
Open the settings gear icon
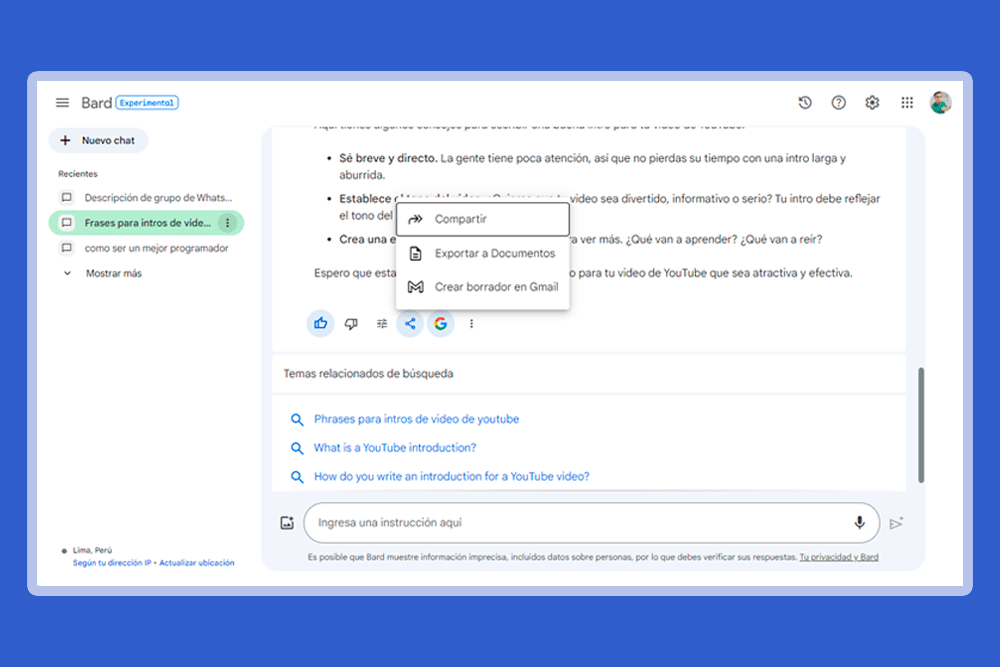coord(872,102)
